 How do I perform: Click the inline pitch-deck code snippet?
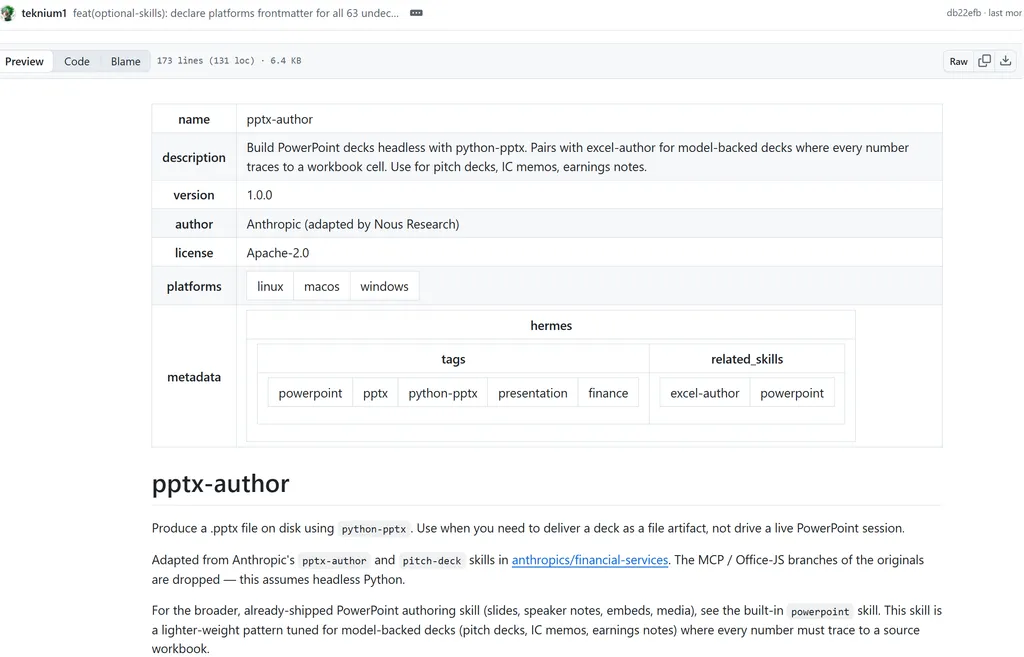point(432,560)
